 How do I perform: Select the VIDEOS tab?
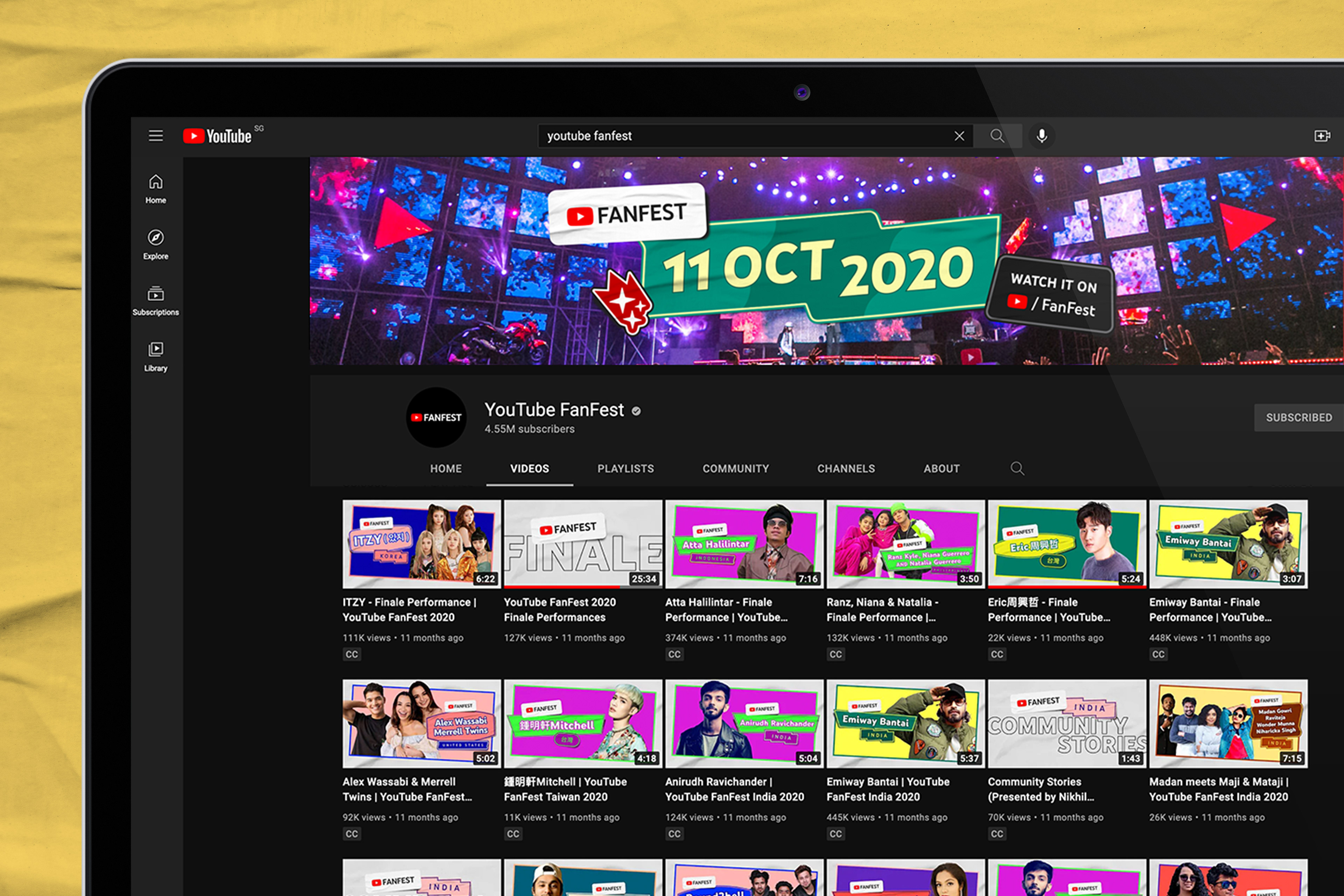530,469
